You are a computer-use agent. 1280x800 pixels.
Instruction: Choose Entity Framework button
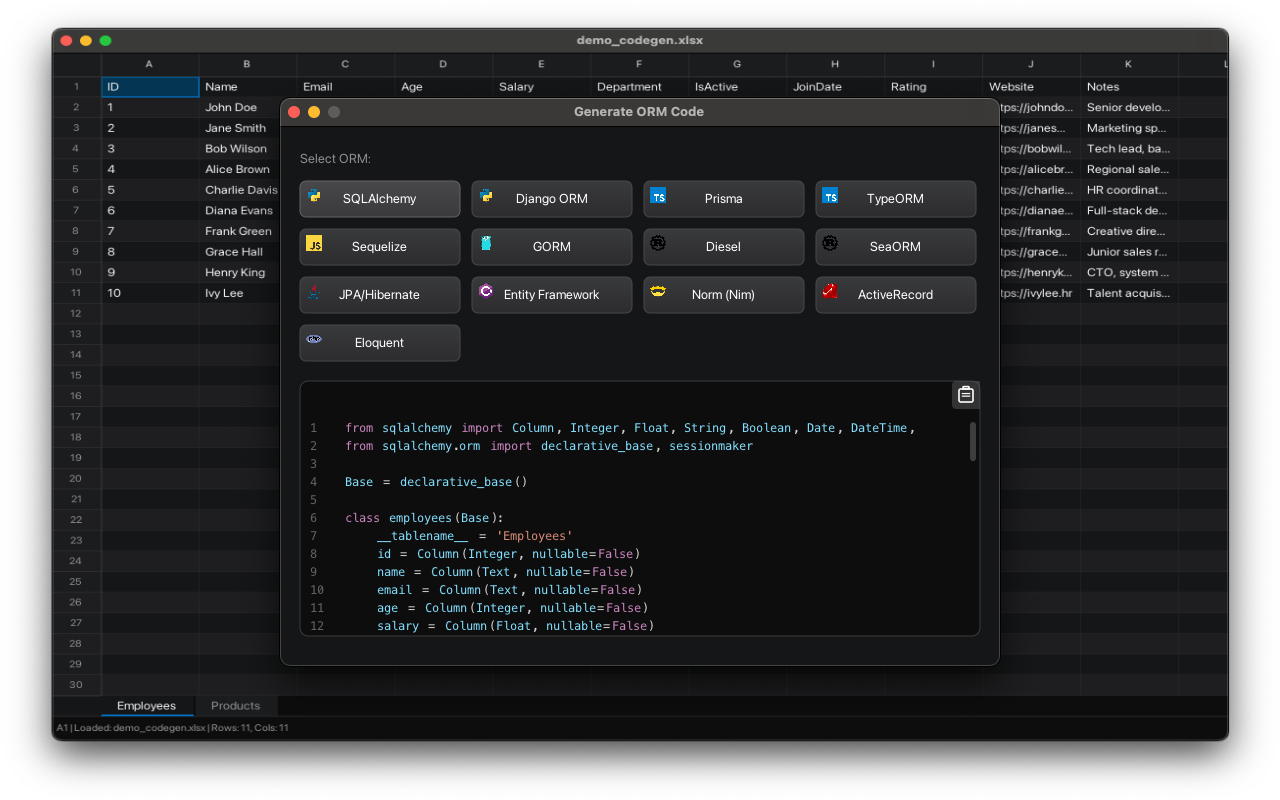coord(552,295)
